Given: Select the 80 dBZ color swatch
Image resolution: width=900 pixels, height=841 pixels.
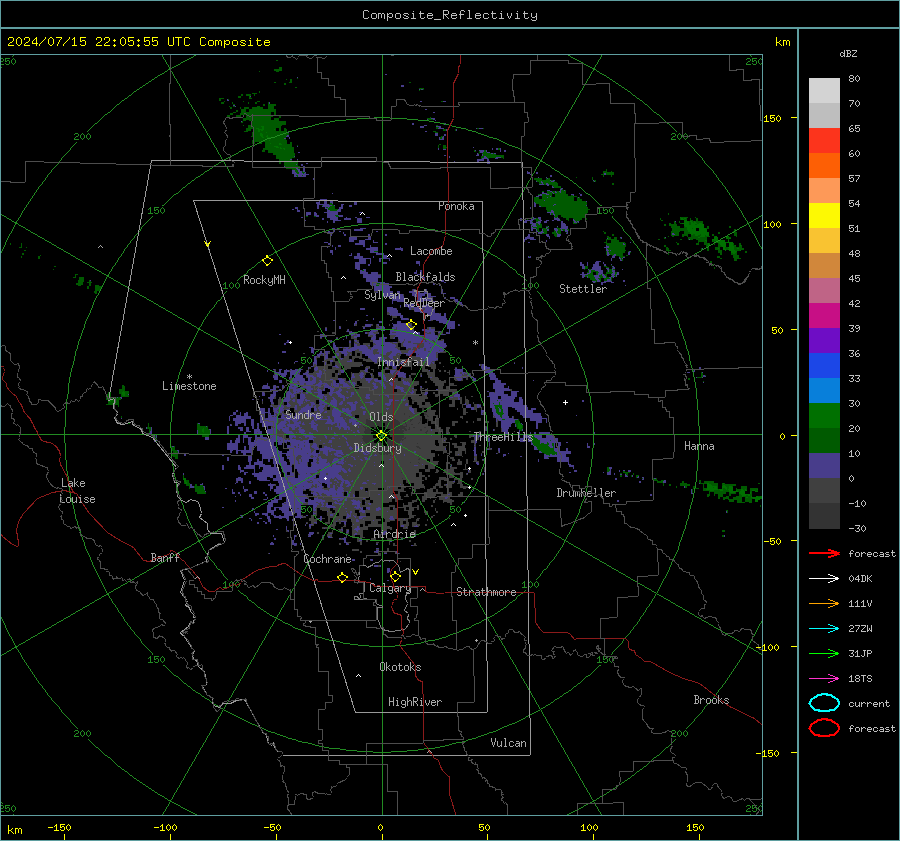Looking at the screenshot, I should (824, 90).
